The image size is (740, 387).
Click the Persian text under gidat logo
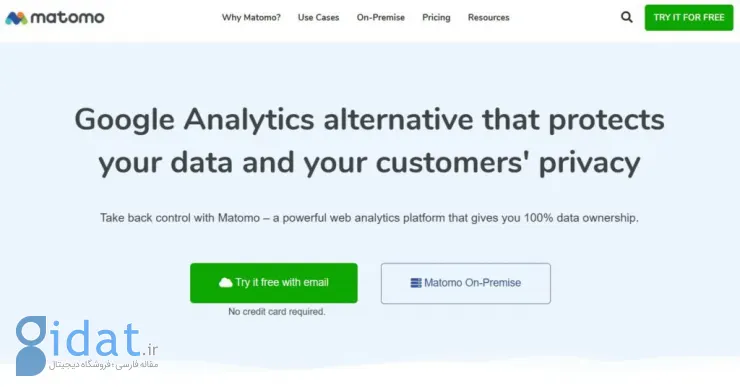point(103,365)
